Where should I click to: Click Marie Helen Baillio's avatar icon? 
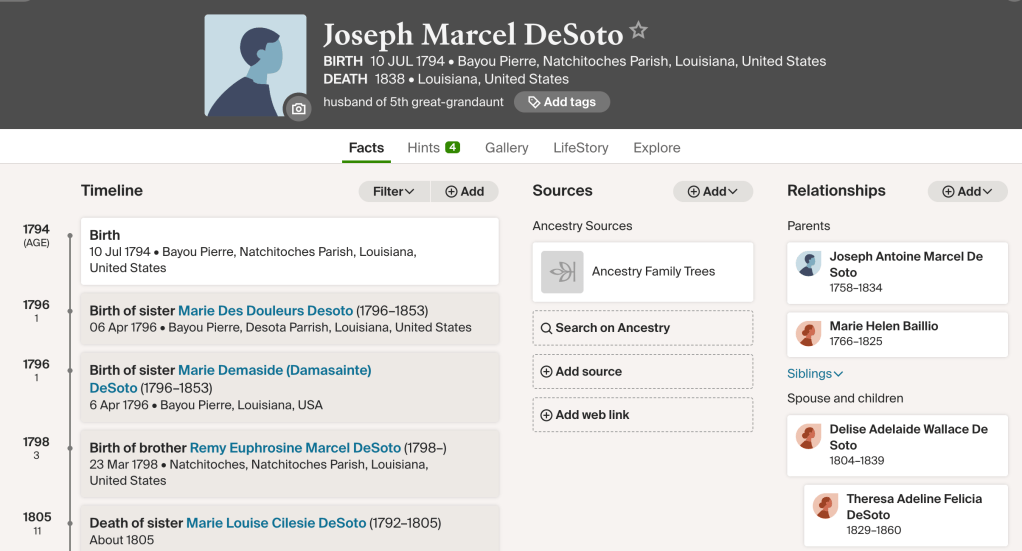[x=809, y=333]
